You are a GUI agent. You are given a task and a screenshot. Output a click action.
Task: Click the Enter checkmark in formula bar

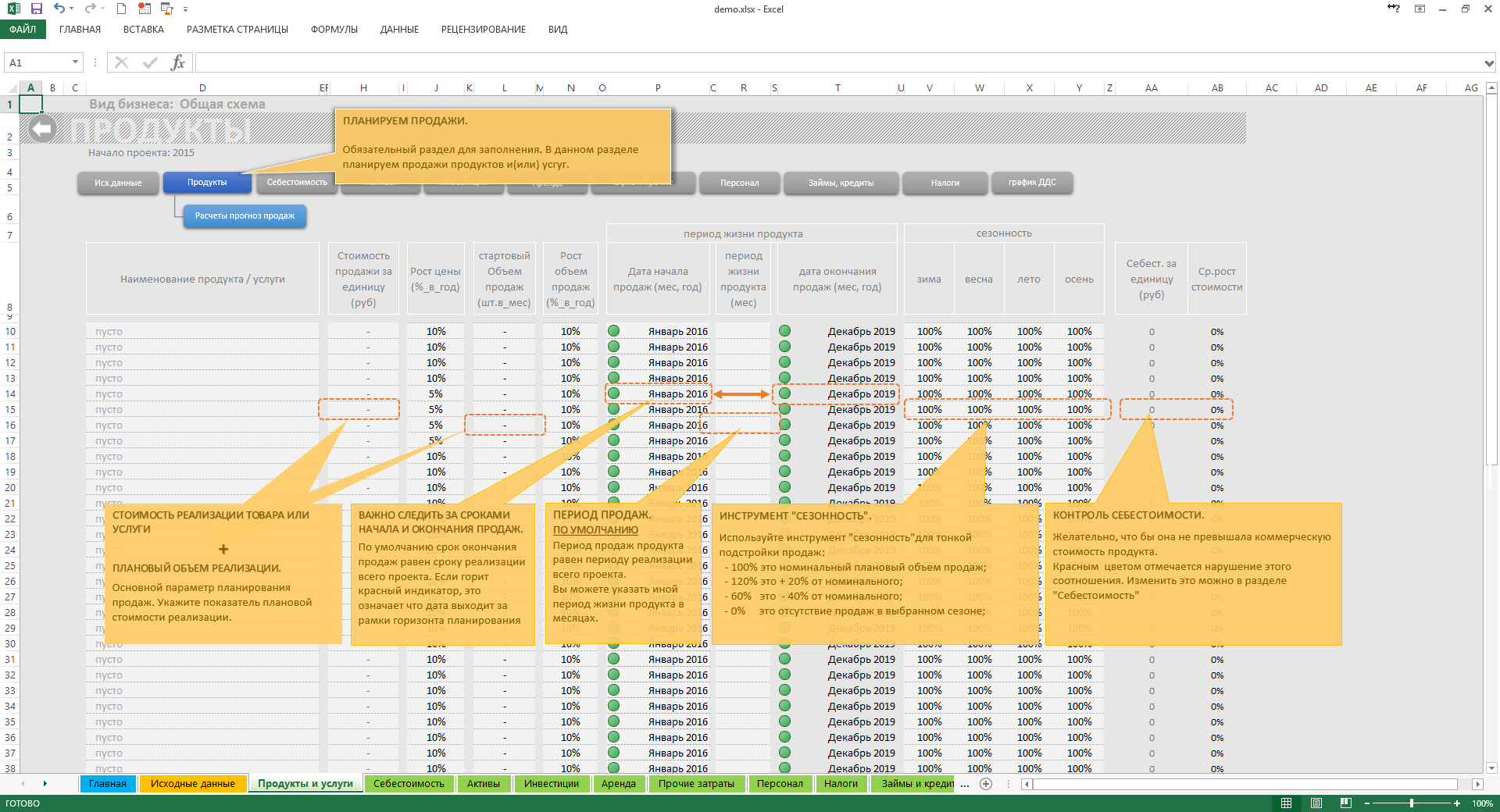(150, 62)
